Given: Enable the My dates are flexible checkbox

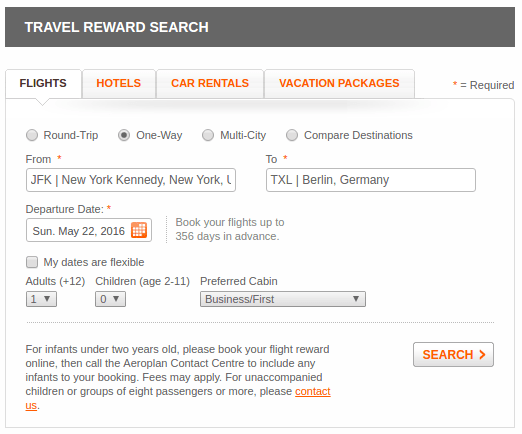Looking at the screenshot, I should click(x=32, y=262).
